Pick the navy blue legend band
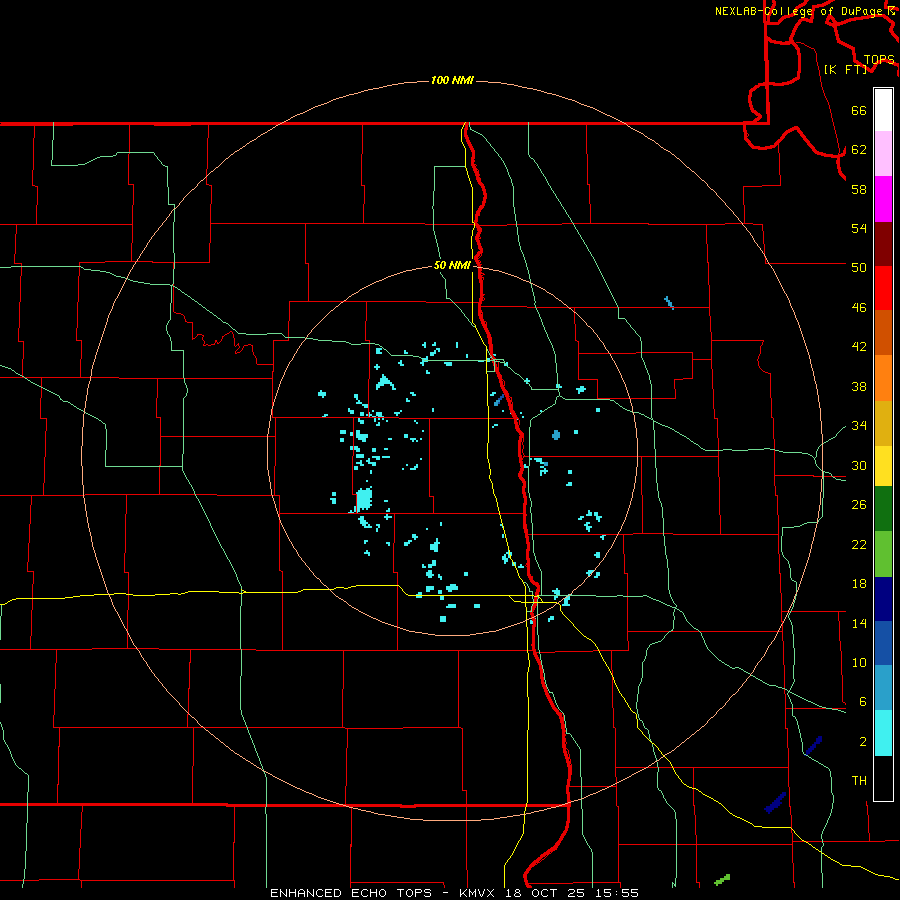 pos(883,599)
